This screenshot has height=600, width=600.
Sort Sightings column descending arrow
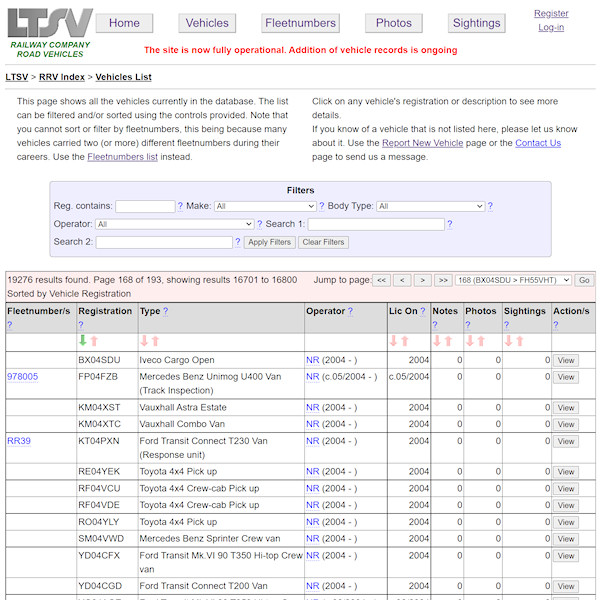[509, 341]
